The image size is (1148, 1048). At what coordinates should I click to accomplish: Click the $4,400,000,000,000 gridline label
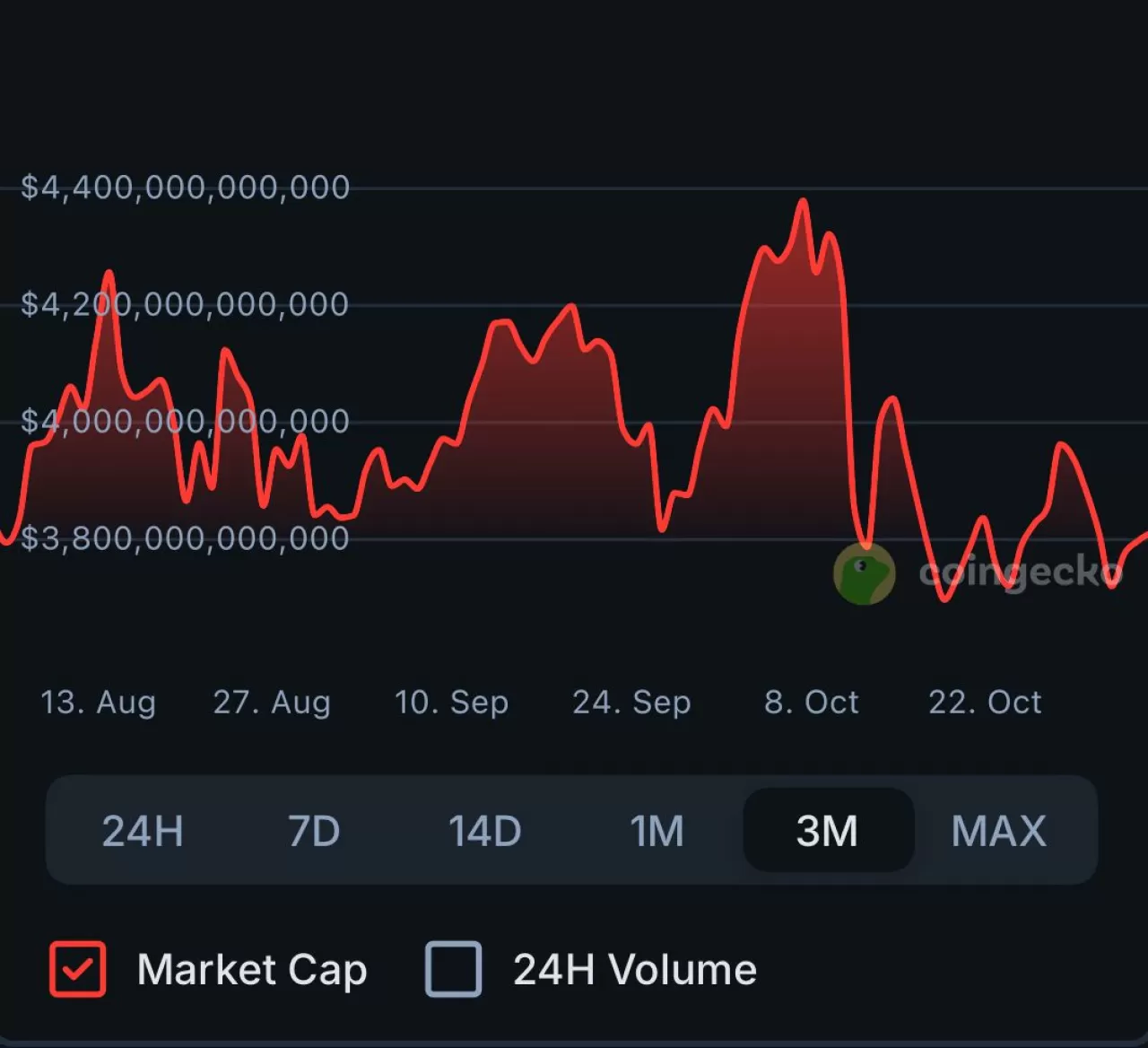(186, 187)
